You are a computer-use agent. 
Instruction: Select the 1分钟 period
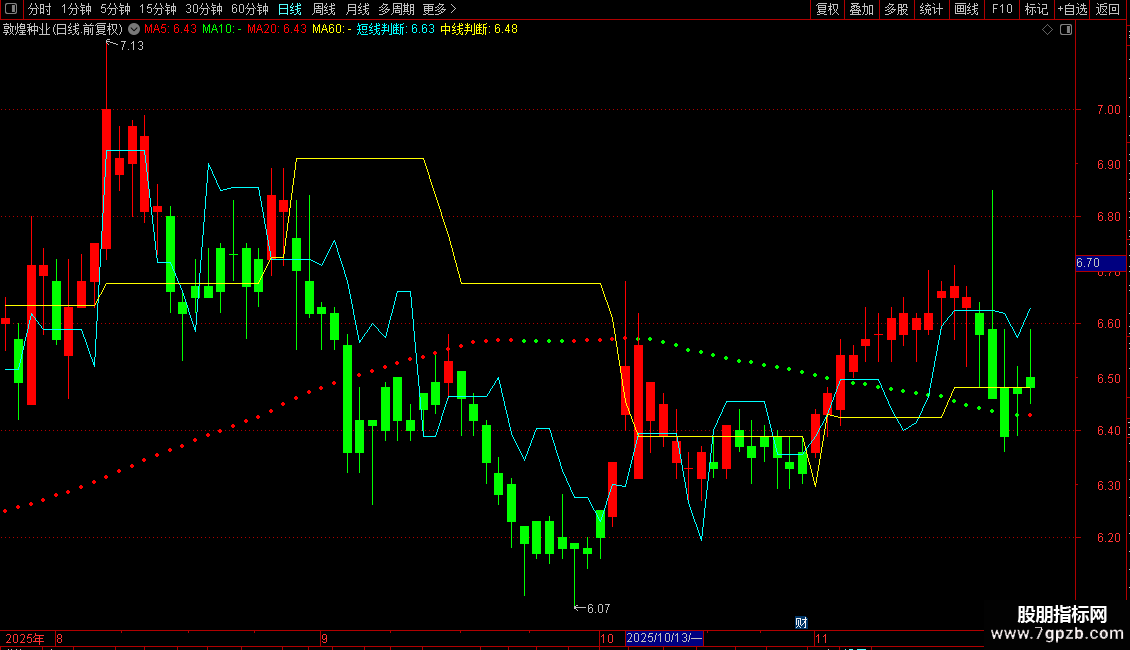(x=76, y=9)
